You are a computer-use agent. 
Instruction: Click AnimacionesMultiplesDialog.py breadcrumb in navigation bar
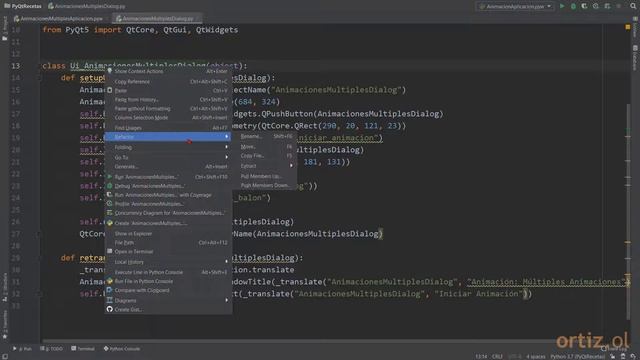point(87,6)
